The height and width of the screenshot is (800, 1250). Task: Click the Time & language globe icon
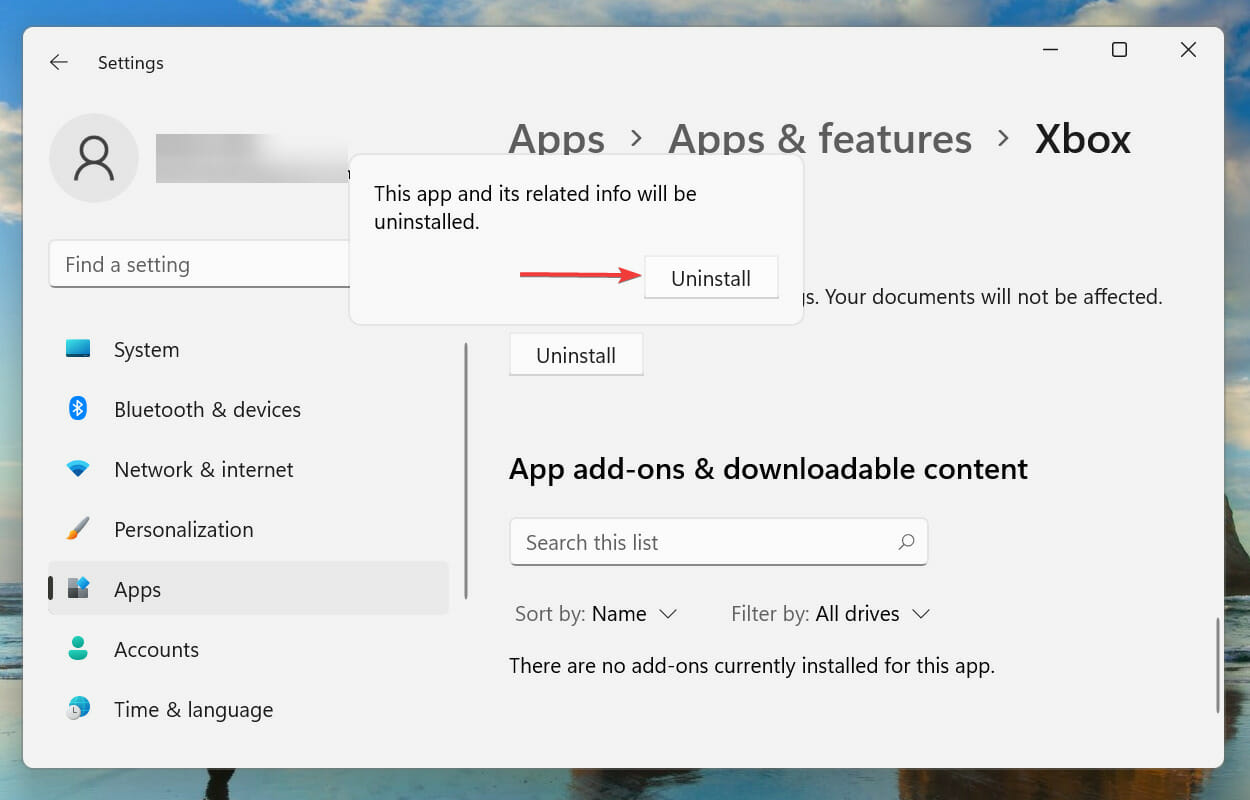(78, 709)
